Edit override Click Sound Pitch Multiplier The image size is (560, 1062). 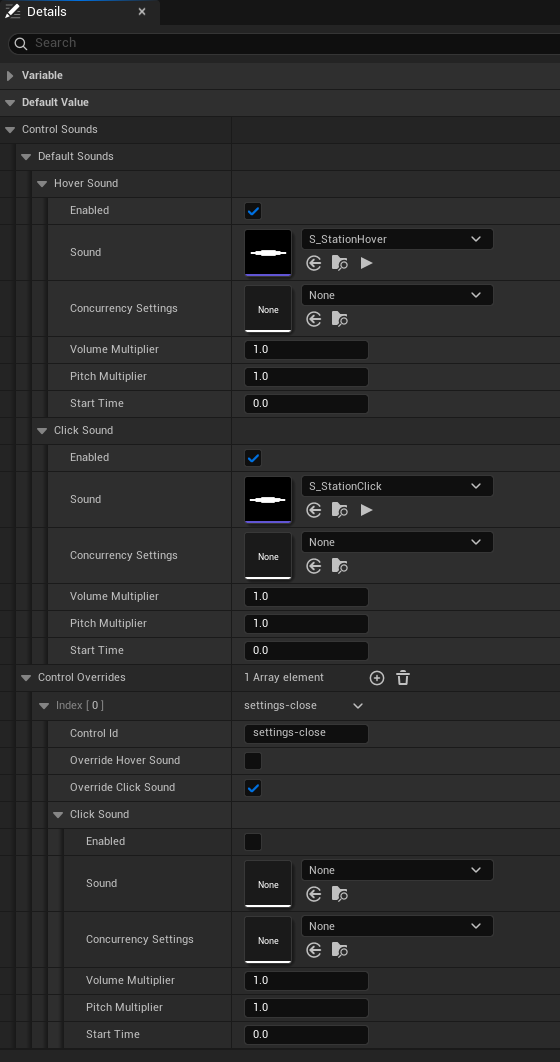tap(306, 1008)
